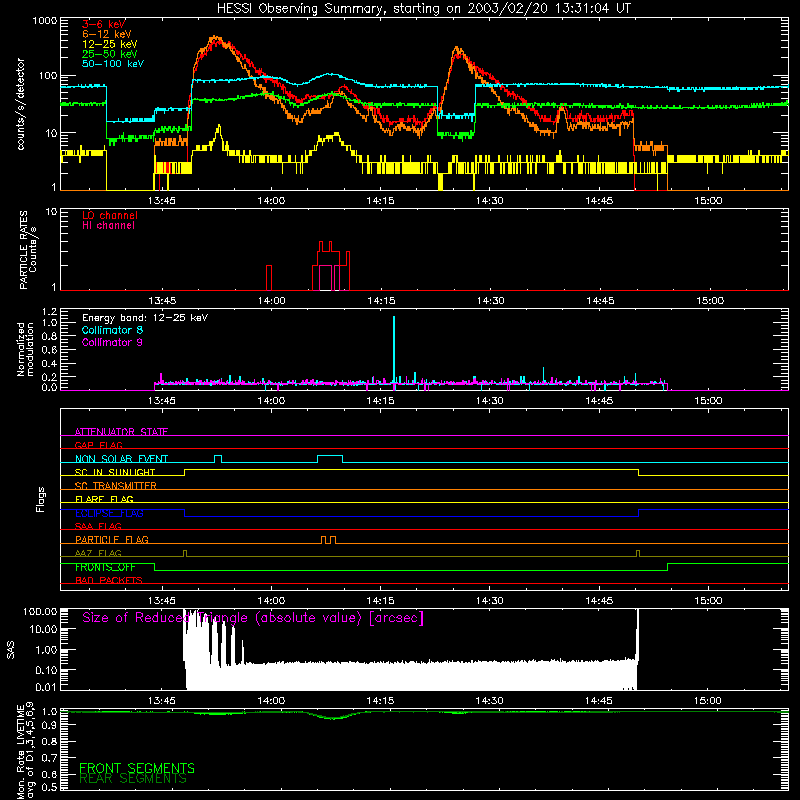Click the double orange PARTICLE_FLAG pulse

329,540
